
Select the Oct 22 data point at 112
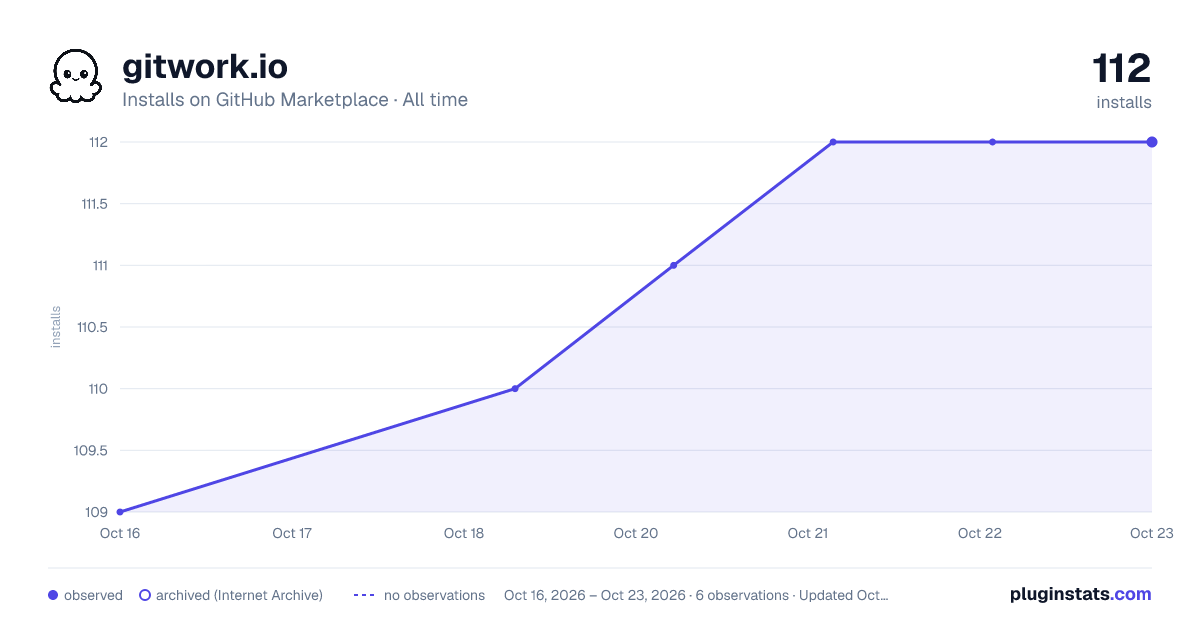992,142
